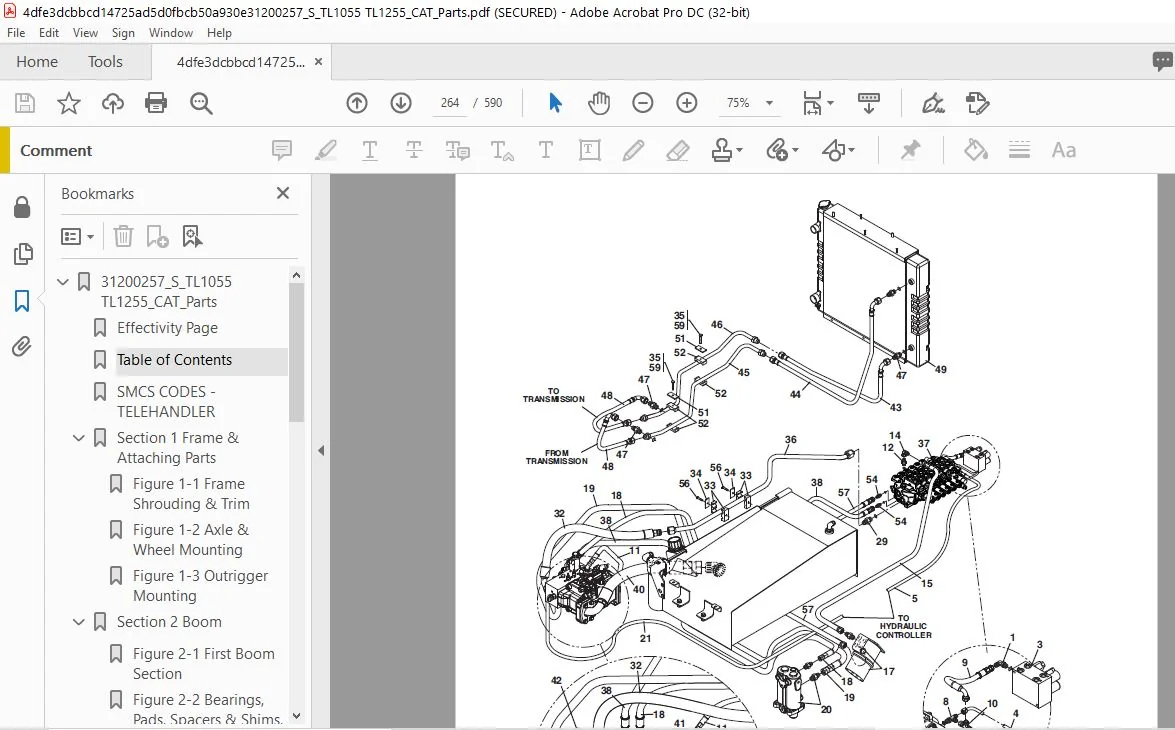
Task: Open the Sign menu
Action: (x=123, y=33)
